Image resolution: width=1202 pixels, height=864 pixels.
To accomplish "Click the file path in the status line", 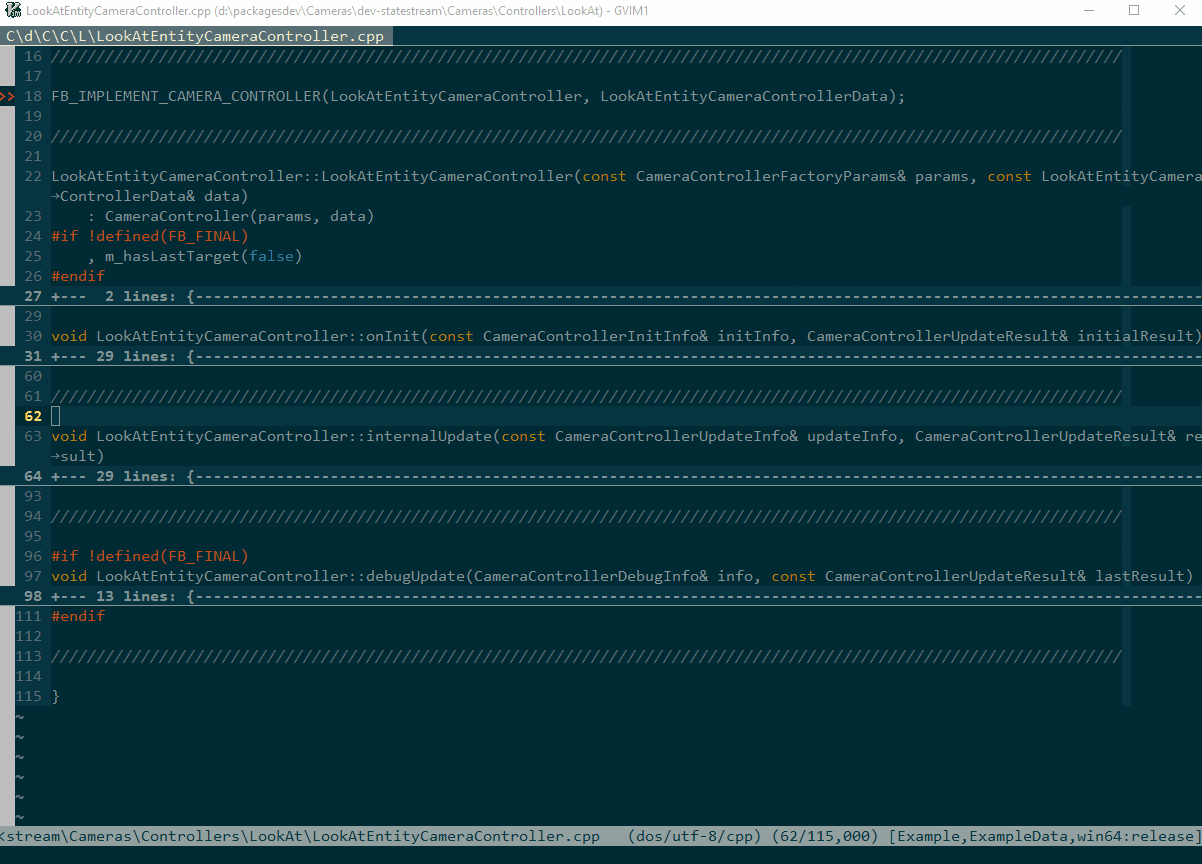I will coord(300,836).
